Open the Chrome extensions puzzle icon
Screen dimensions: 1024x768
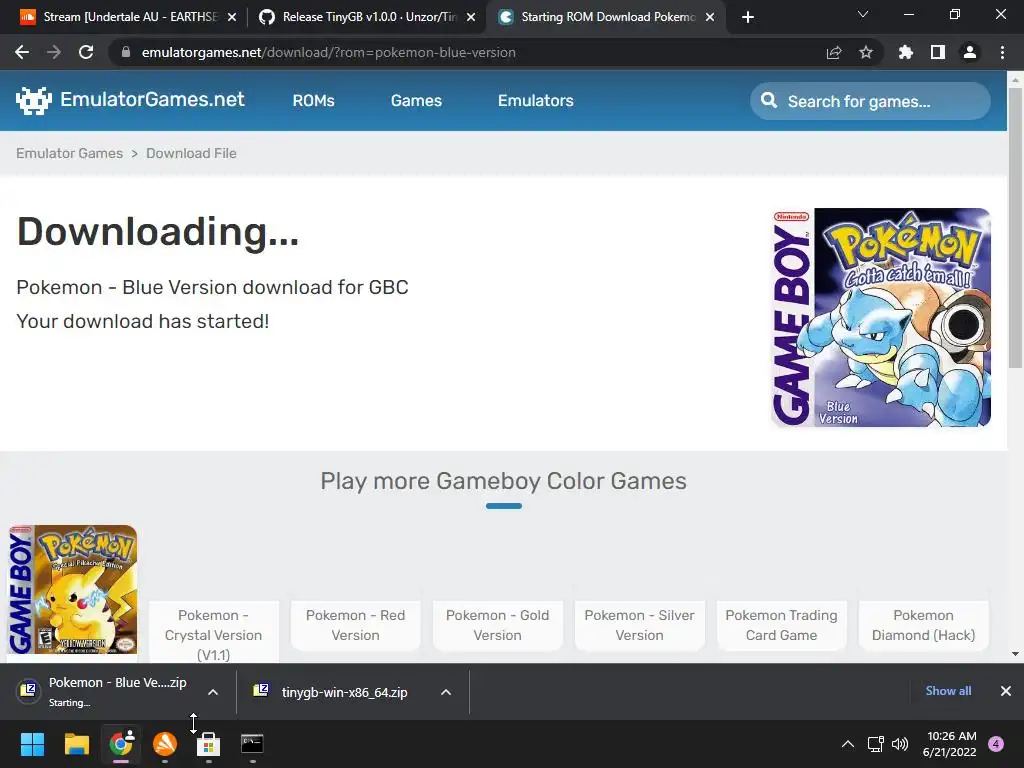tap(905, 52)
